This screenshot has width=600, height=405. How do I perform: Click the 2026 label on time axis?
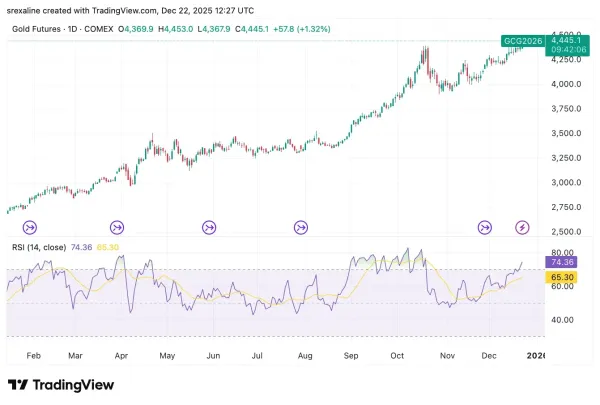537,354
